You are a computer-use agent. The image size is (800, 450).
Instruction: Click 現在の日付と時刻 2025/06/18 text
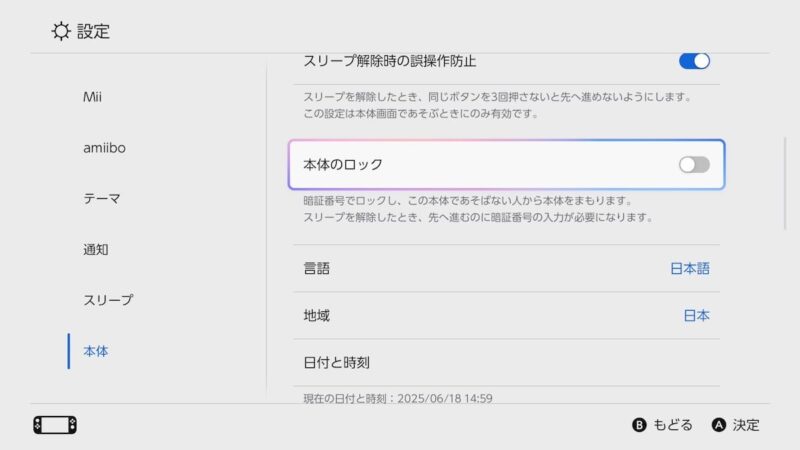pyautogui.click(x=398, y=398)
